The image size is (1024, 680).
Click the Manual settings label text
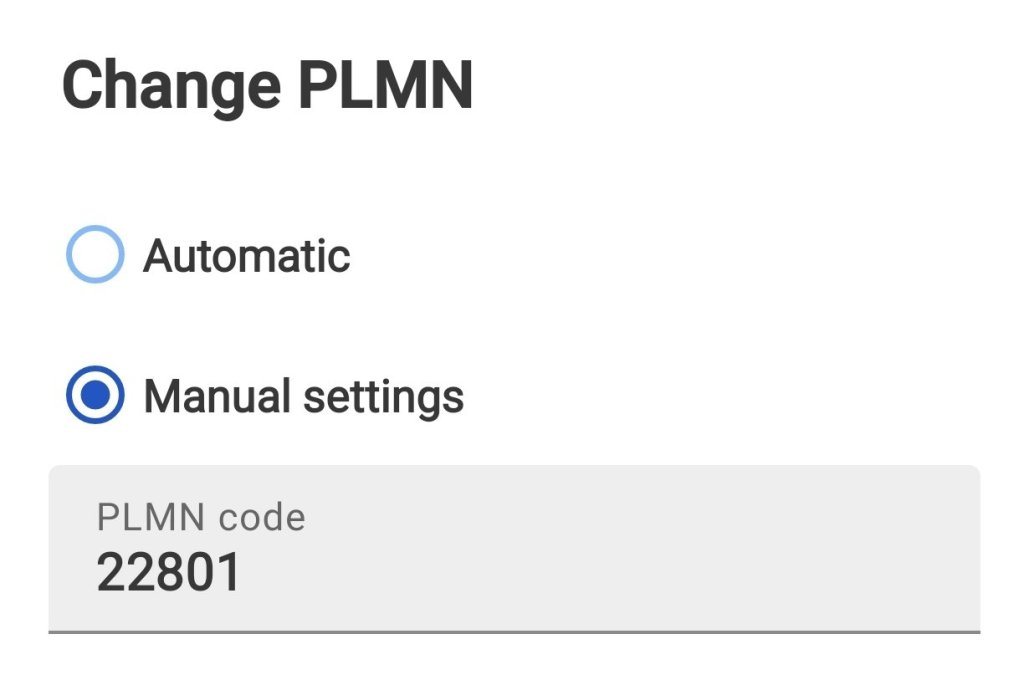[x=304, y=397]
